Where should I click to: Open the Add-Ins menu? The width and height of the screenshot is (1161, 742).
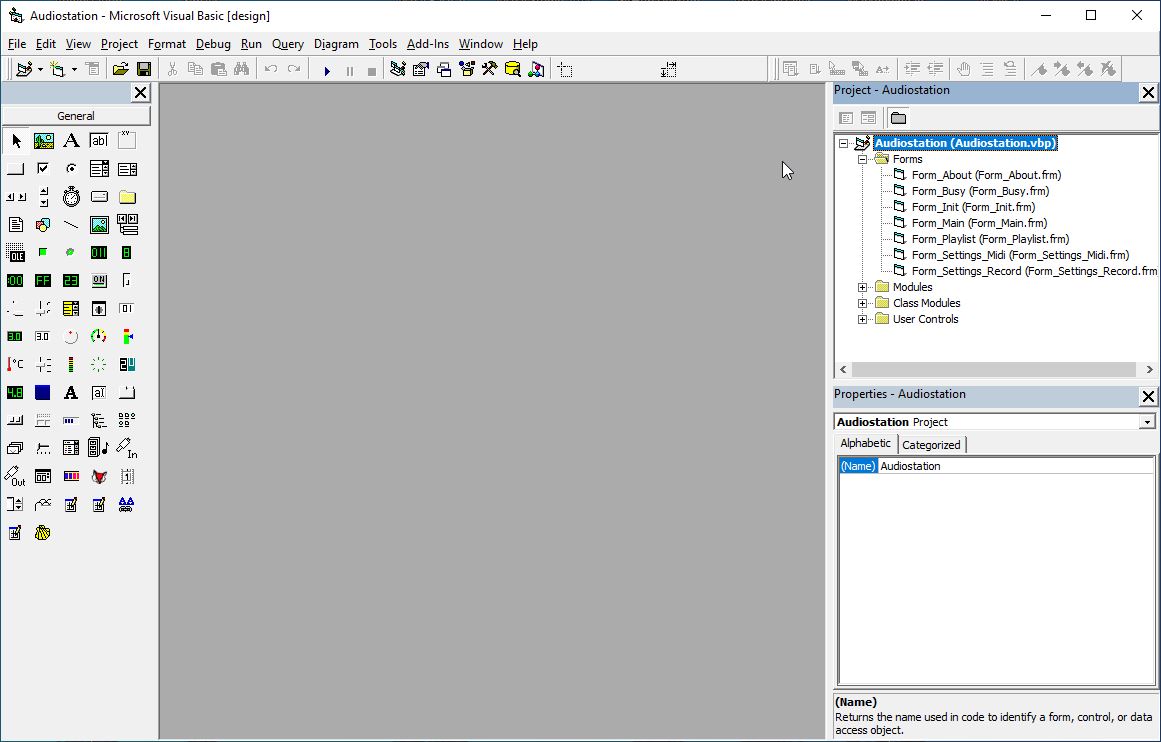pos(427,44)
